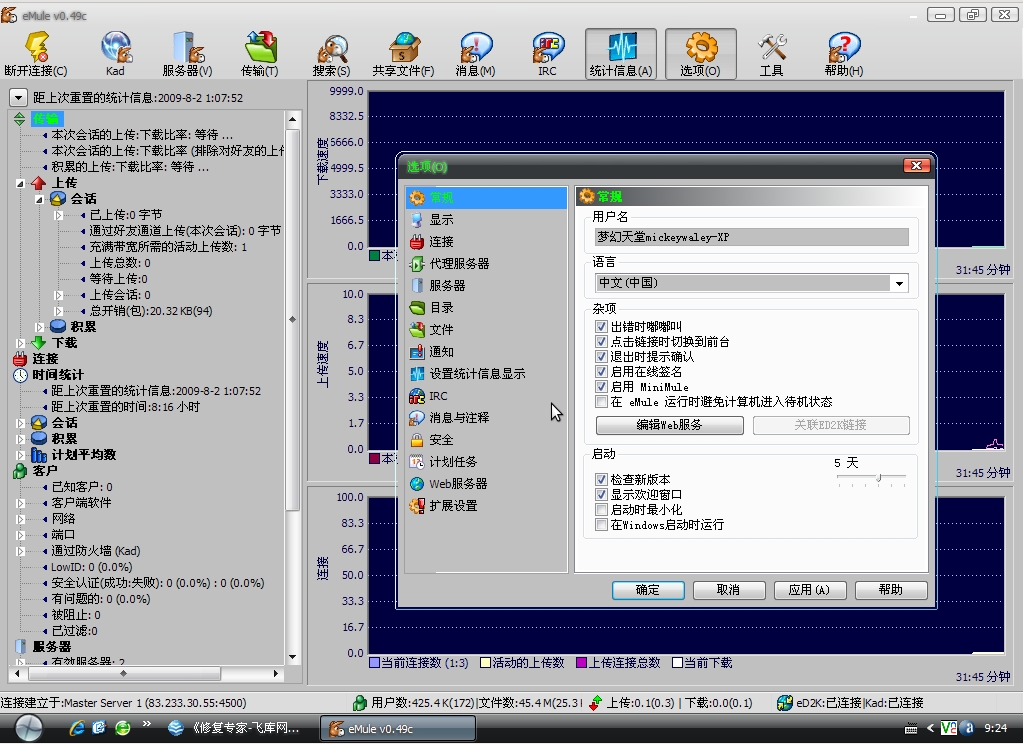The height and width of the screenshot is (744, 1023).
Task: Click the users icon in status bar
Action: (359, 703)
